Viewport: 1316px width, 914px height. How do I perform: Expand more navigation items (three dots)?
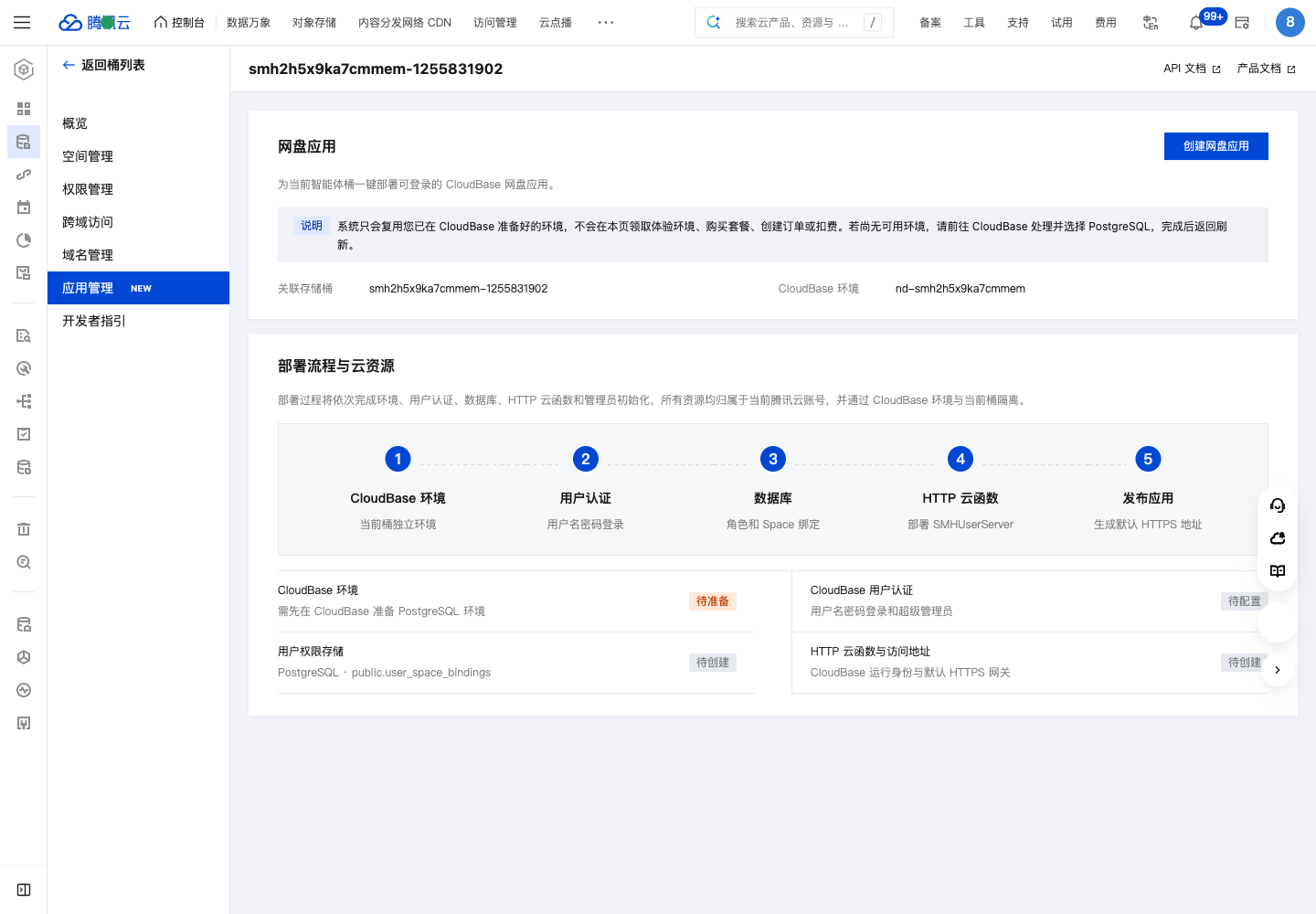[606, 22]
